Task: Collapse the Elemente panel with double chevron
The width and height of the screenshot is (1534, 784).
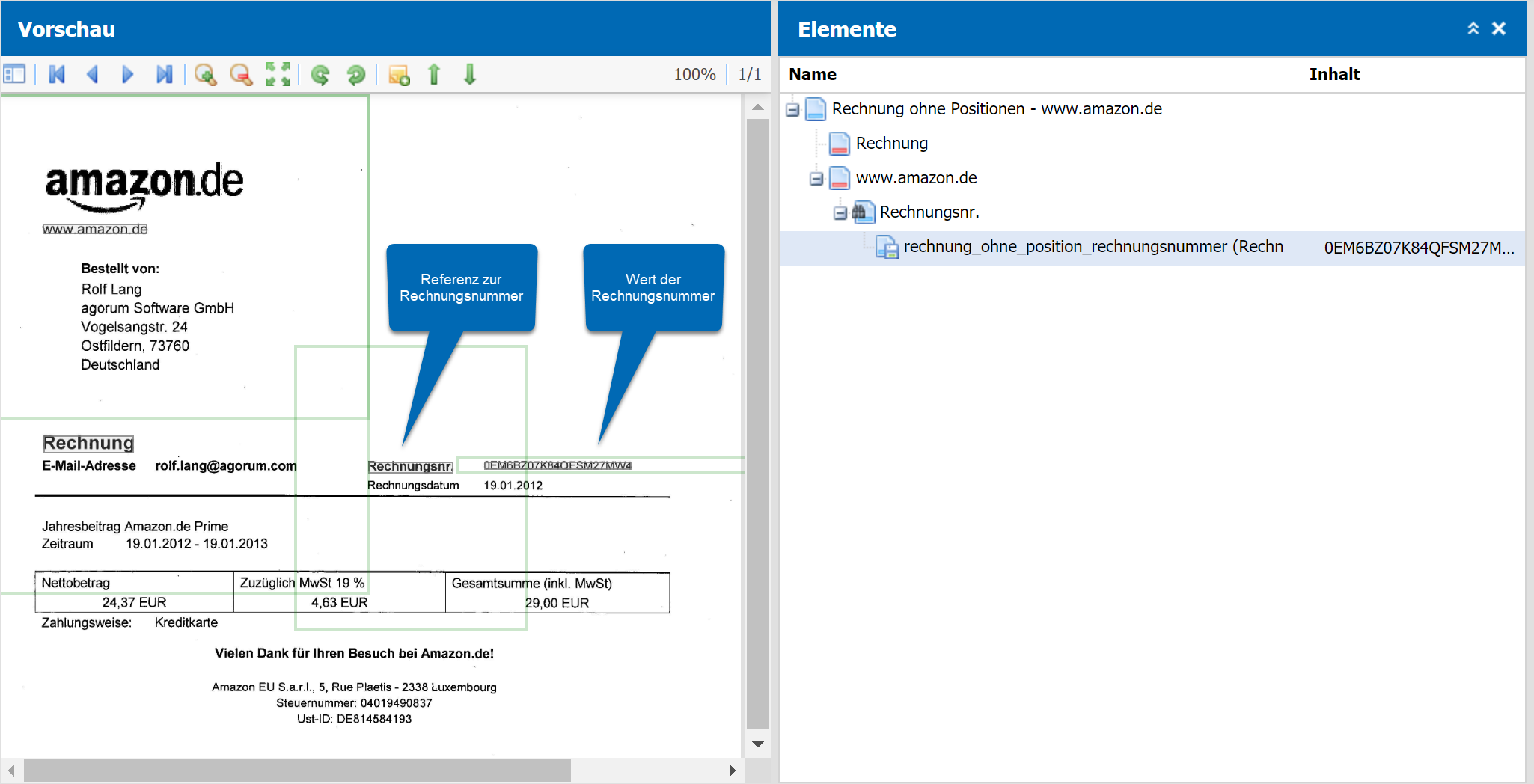Action: click(1473, 28)
